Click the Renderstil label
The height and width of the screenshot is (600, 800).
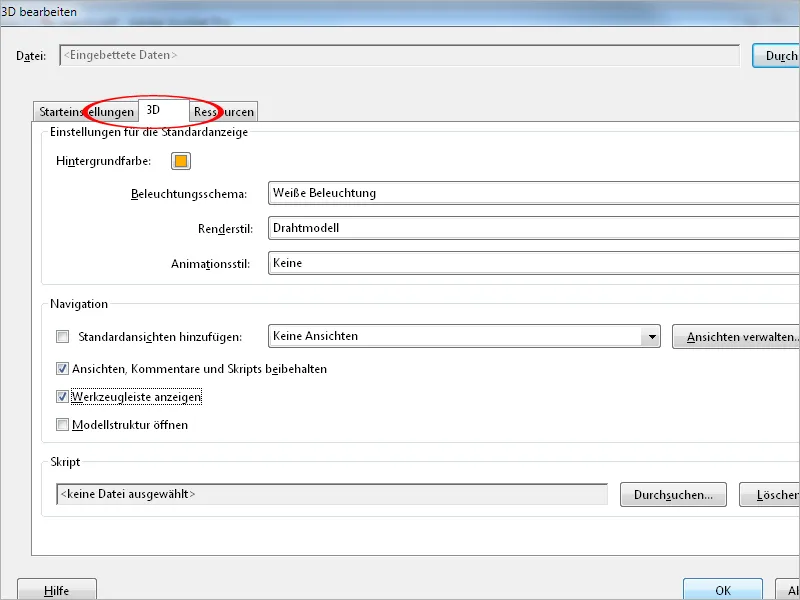pos(225,229)
